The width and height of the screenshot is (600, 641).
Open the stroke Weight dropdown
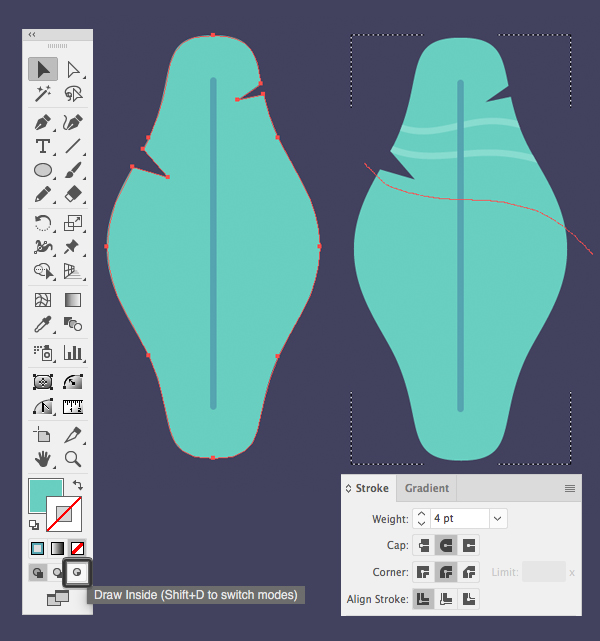pyautogui.click(x=498, y=519)
